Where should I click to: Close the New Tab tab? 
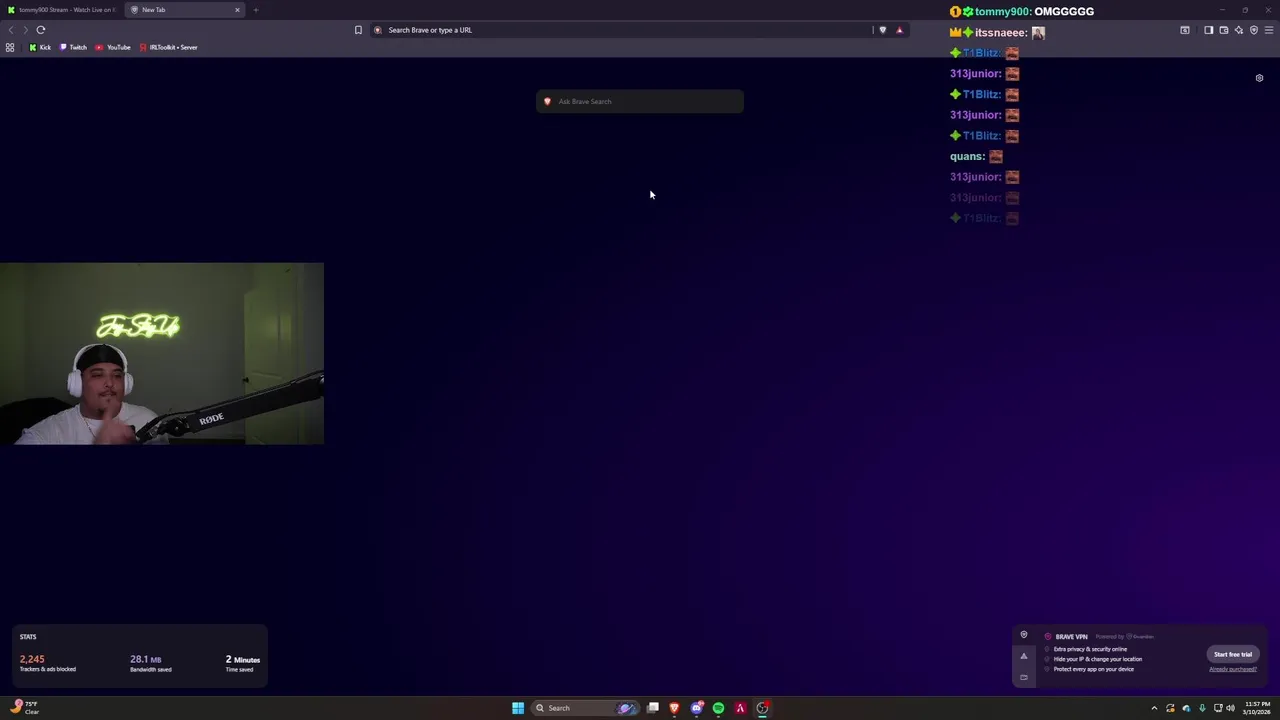[x=237, y=10]
